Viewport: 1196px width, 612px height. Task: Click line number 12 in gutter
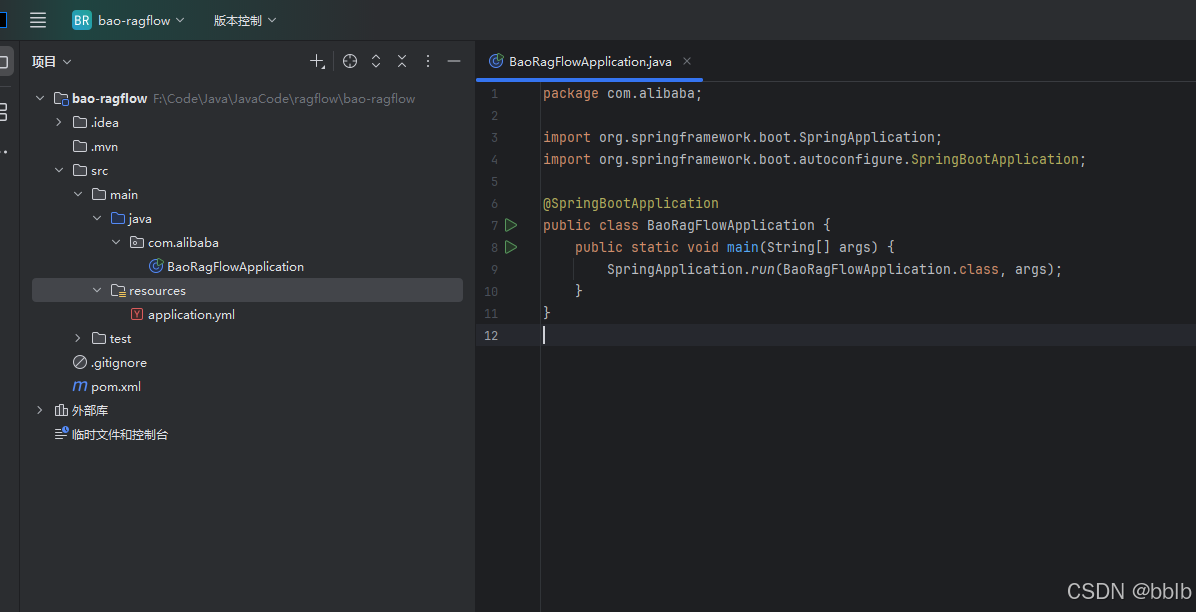point(490,335)
